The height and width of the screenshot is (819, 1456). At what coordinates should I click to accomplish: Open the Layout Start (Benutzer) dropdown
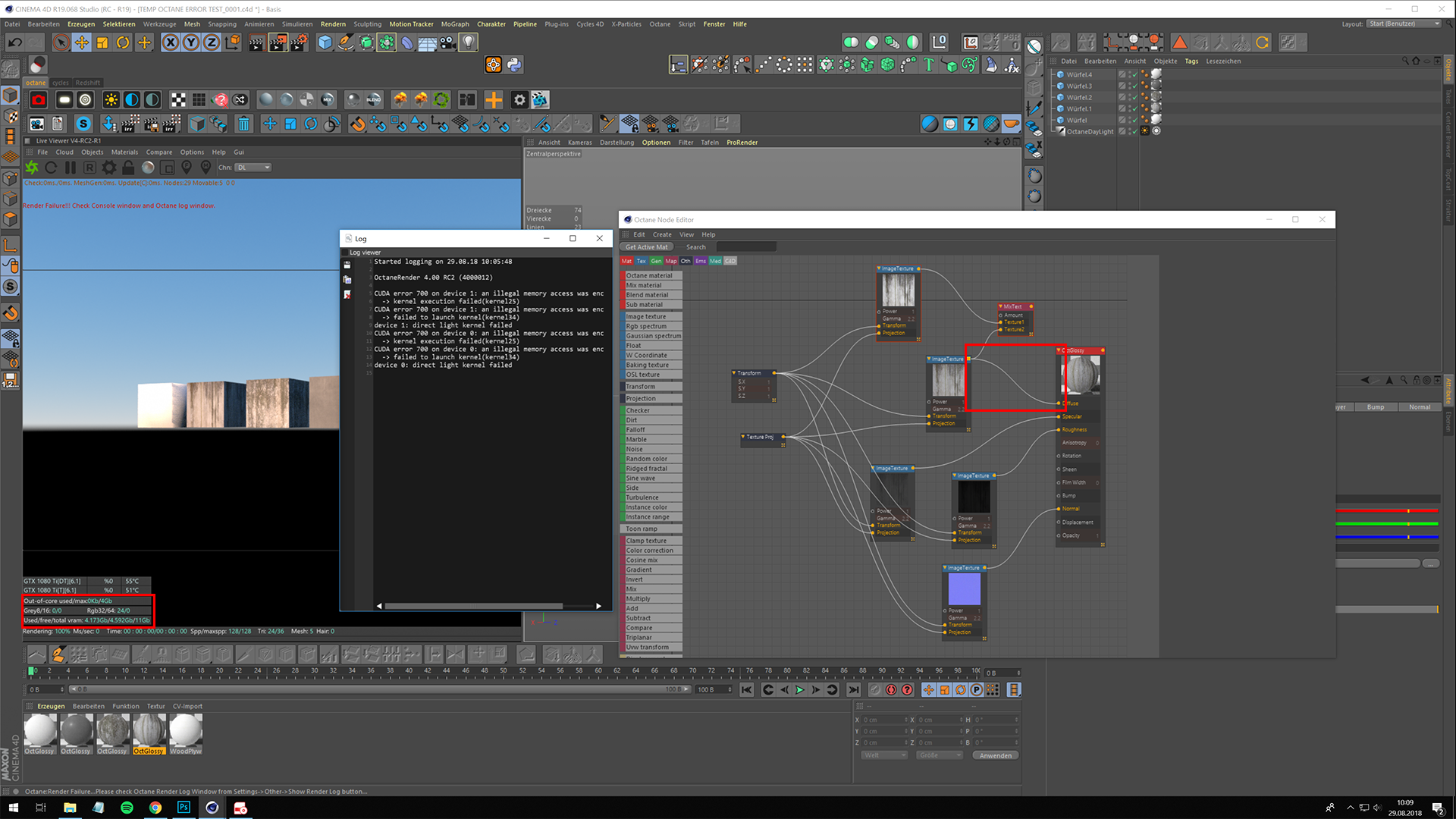click(1404, 24)
